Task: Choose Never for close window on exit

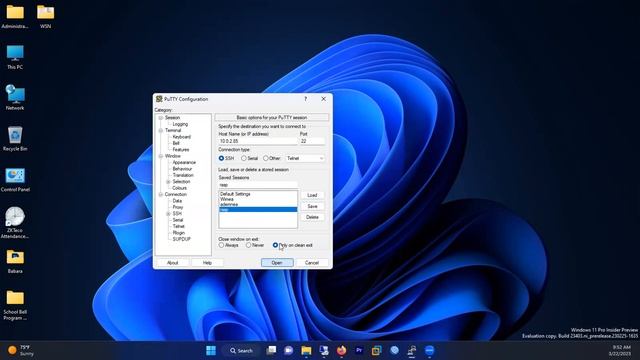Action: (x=248, y=245)
